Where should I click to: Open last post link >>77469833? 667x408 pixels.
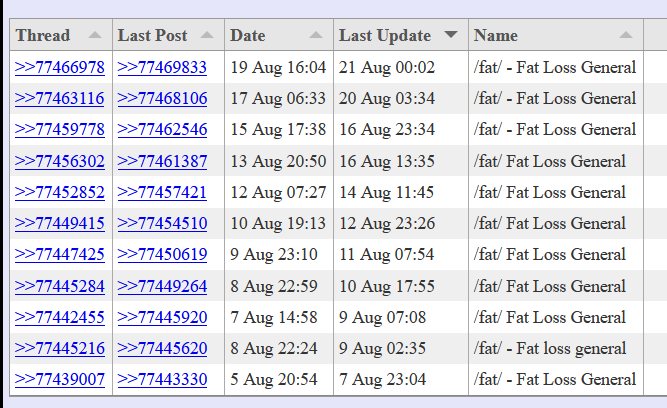[162, 67]
